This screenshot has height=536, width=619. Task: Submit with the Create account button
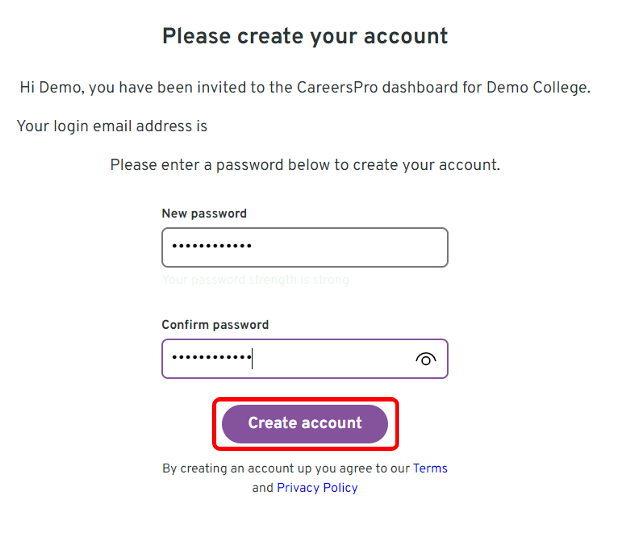pyautogui.click(x=305, y=424)
